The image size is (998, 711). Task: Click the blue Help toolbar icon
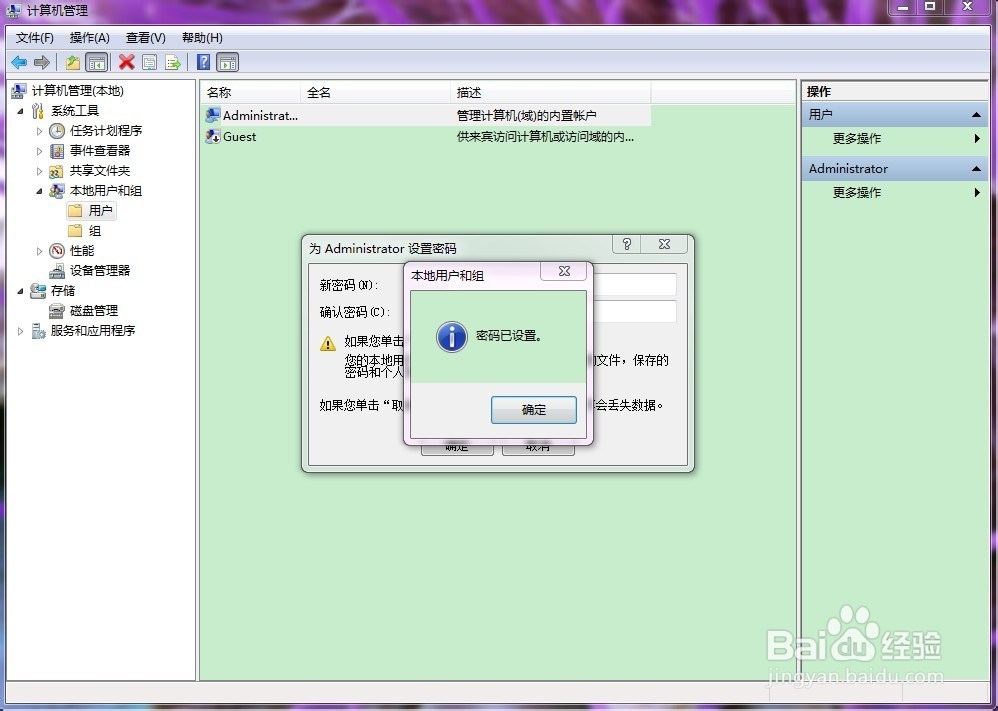pyautogui.click(x=204, y=62)
